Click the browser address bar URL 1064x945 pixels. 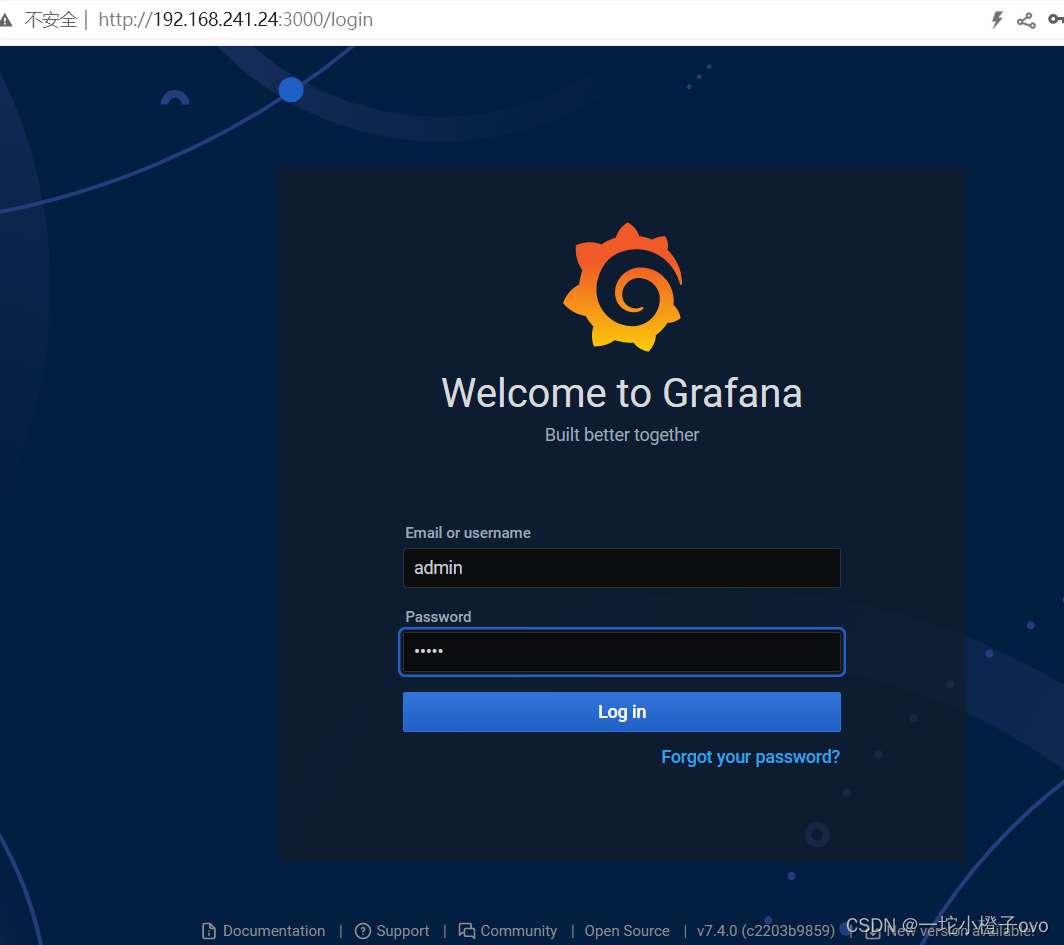pos(235,20)
